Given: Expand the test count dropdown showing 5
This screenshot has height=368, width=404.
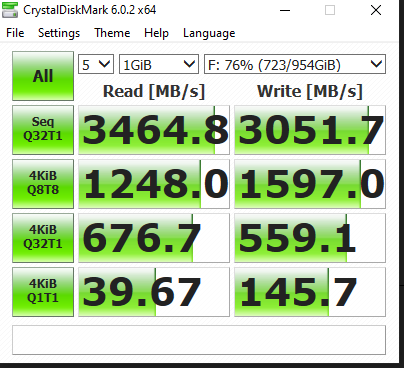Looking at the screenshot, I should pos(96,64).
